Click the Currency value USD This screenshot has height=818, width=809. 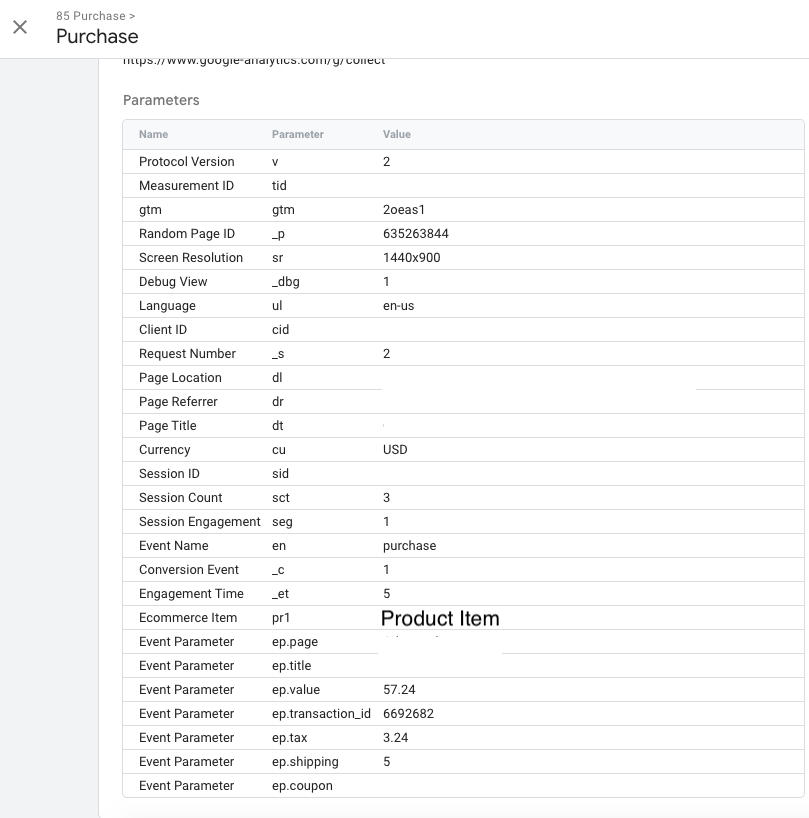[x=395, y=450]
